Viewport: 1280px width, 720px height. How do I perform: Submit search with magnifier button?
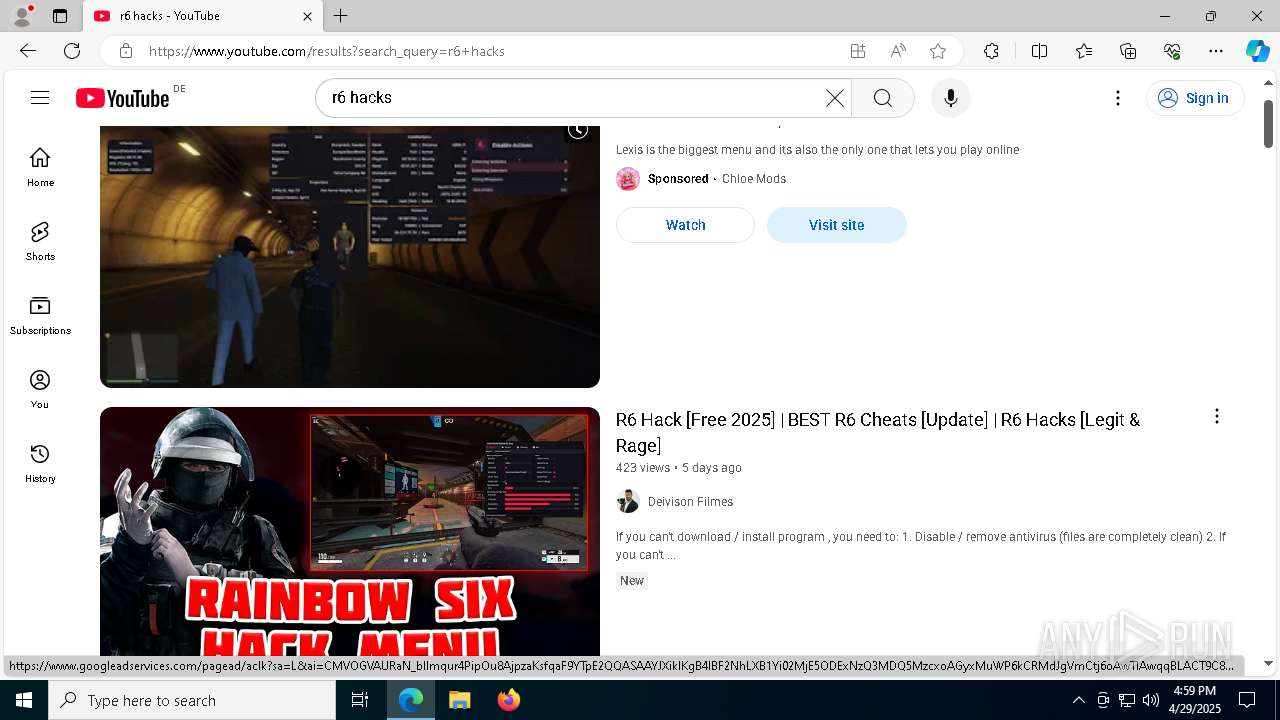pos(883,98)
